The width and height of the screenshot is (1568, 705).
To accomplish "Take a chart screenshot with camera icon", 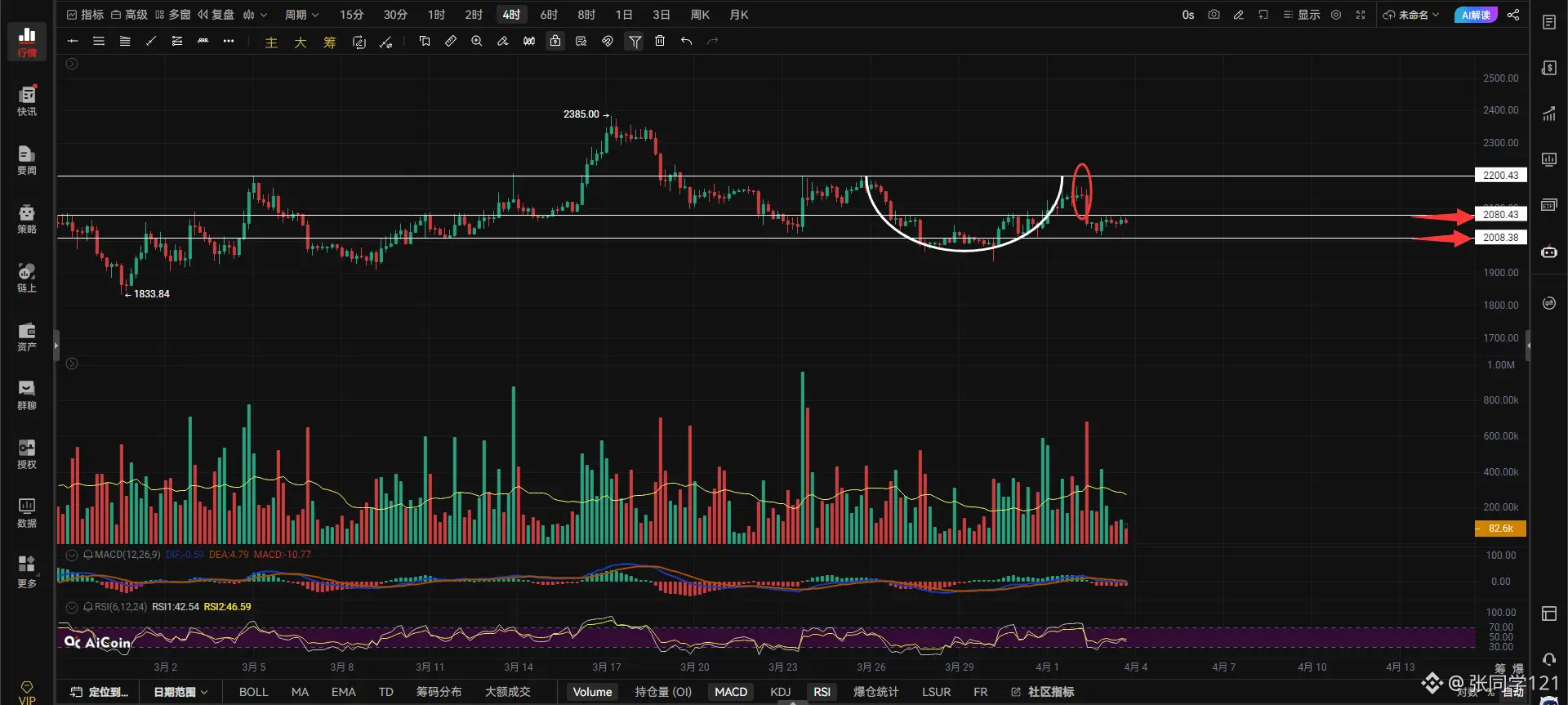I will click(1214, 15).
